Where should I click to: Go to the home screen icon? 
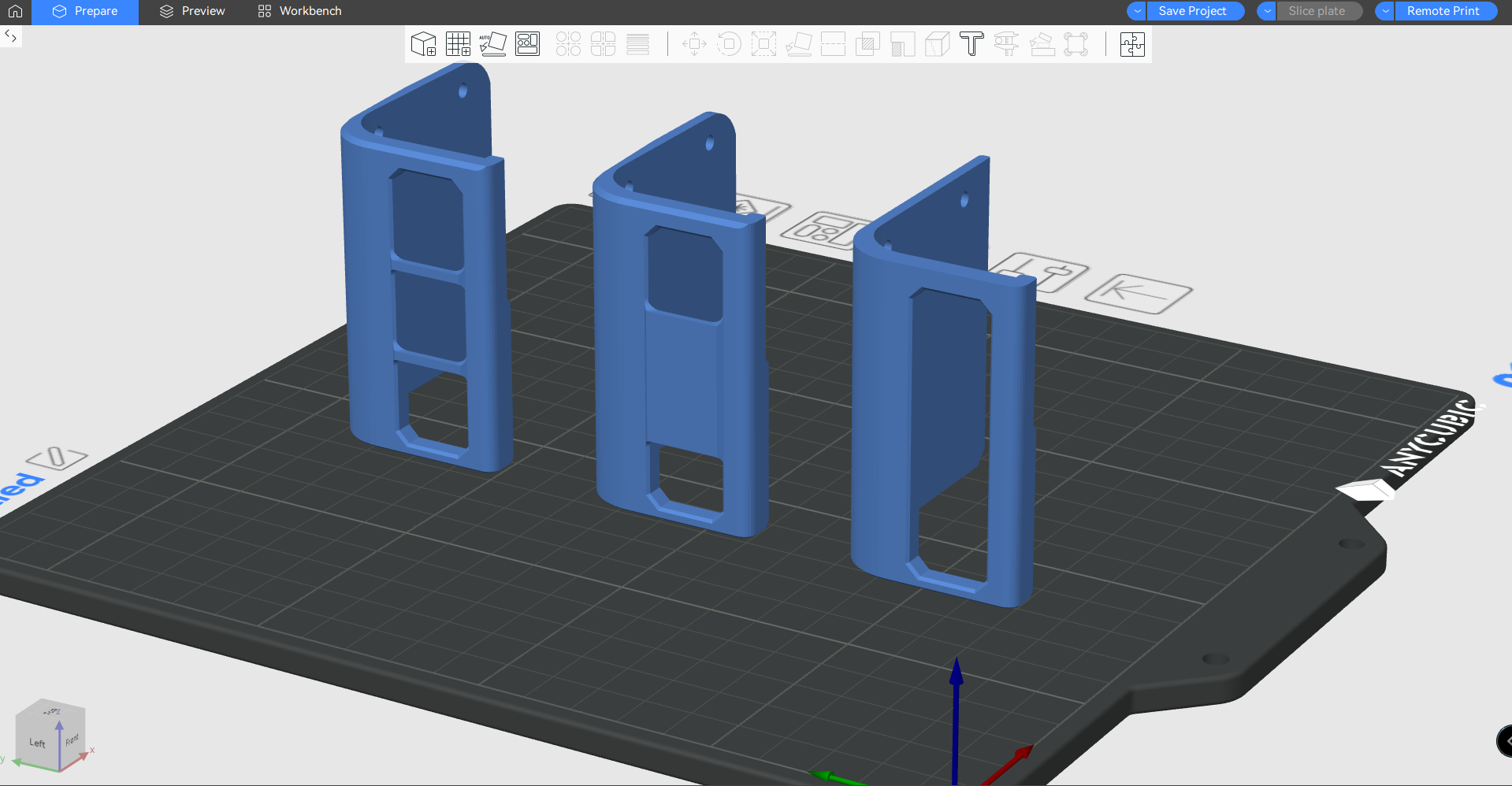coord(15,11)
